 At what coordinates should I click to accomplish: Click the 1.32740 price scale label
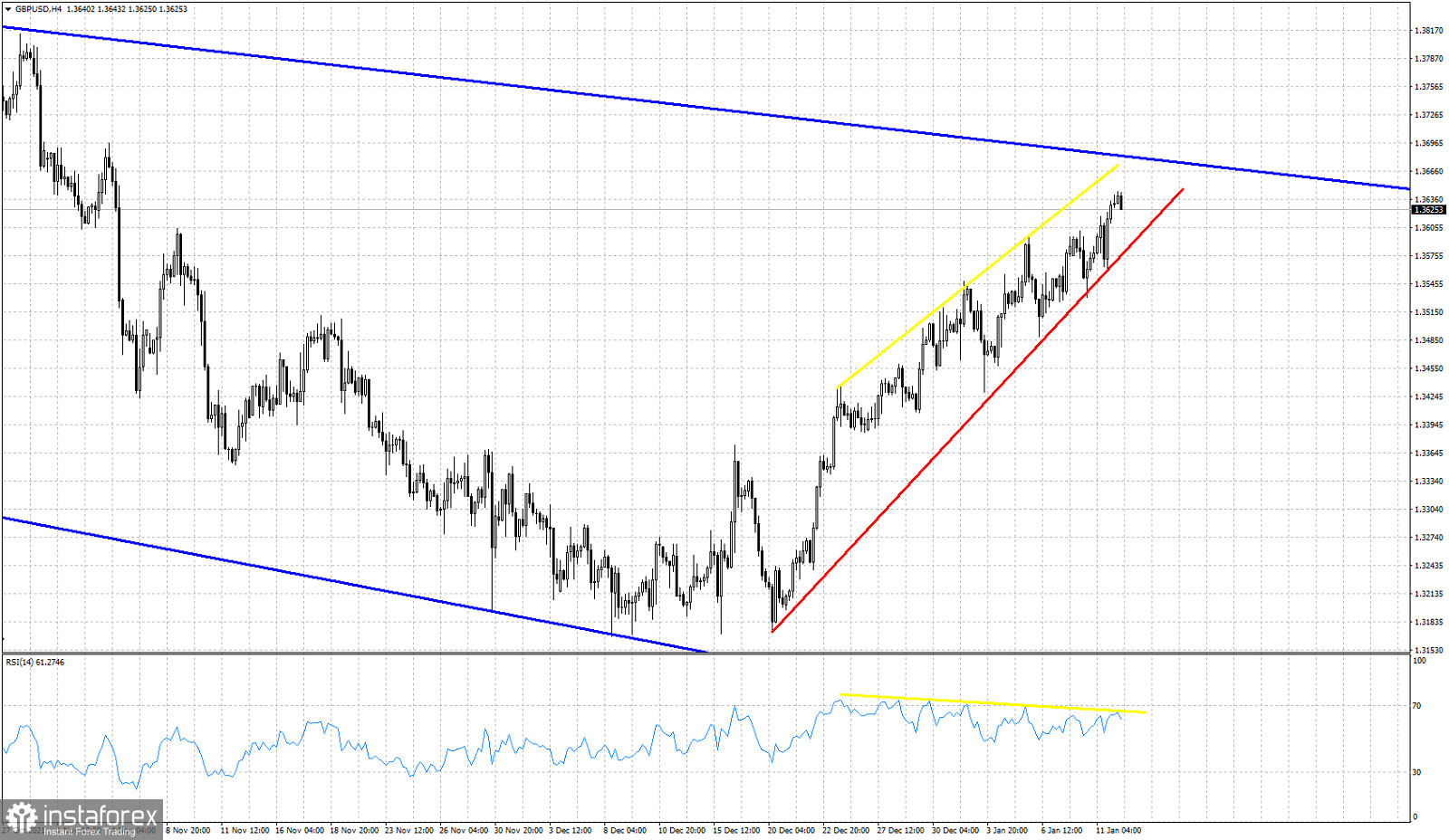pos(1429,538)
